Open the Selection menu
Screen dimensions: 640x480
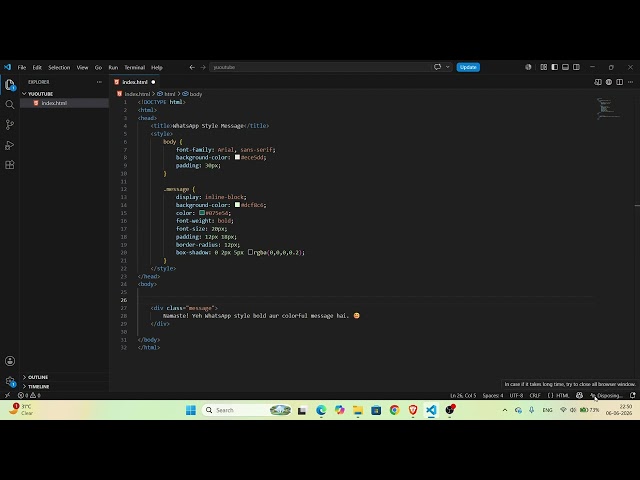59,67
